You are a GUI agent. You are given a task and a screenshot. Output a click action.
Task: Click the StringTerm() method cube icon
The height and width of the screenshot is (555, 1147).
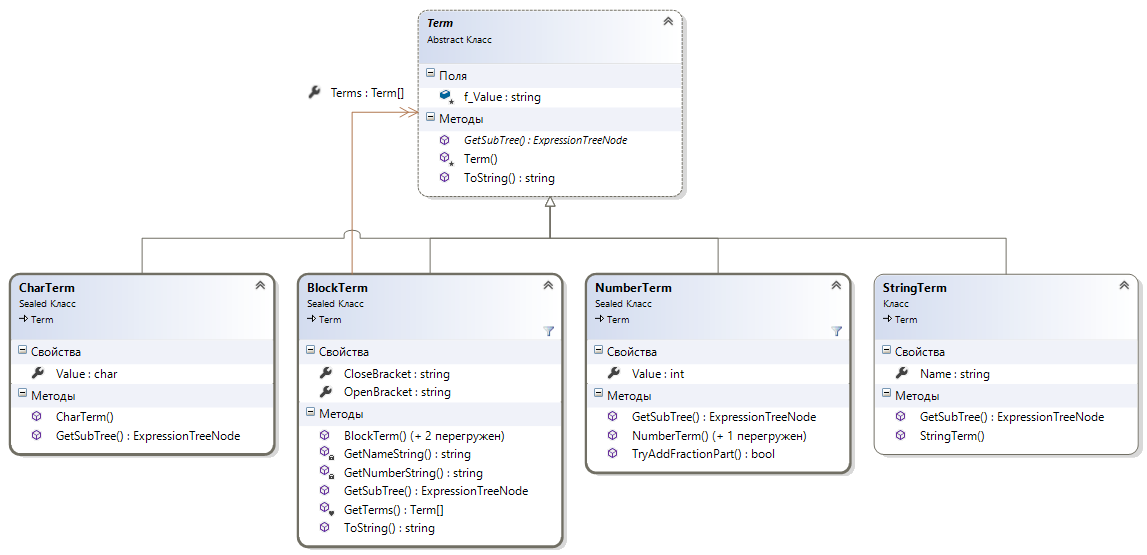point(901,435)
